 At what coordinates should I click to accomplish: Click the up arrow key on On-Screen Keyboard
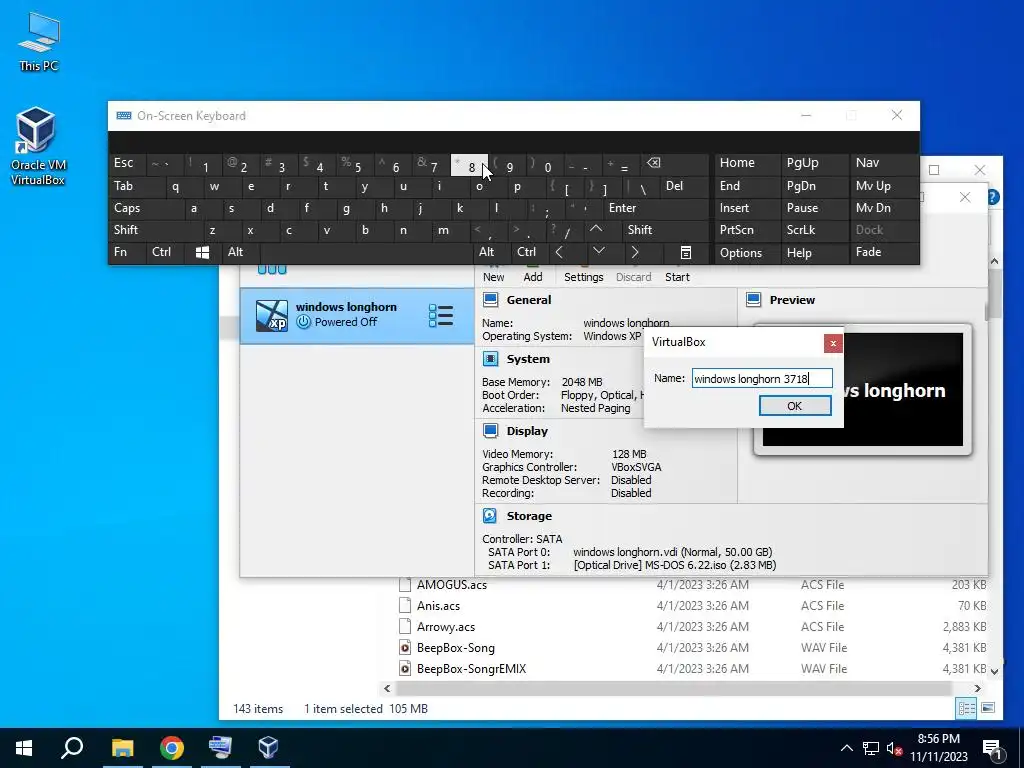[x=596, y=229]
